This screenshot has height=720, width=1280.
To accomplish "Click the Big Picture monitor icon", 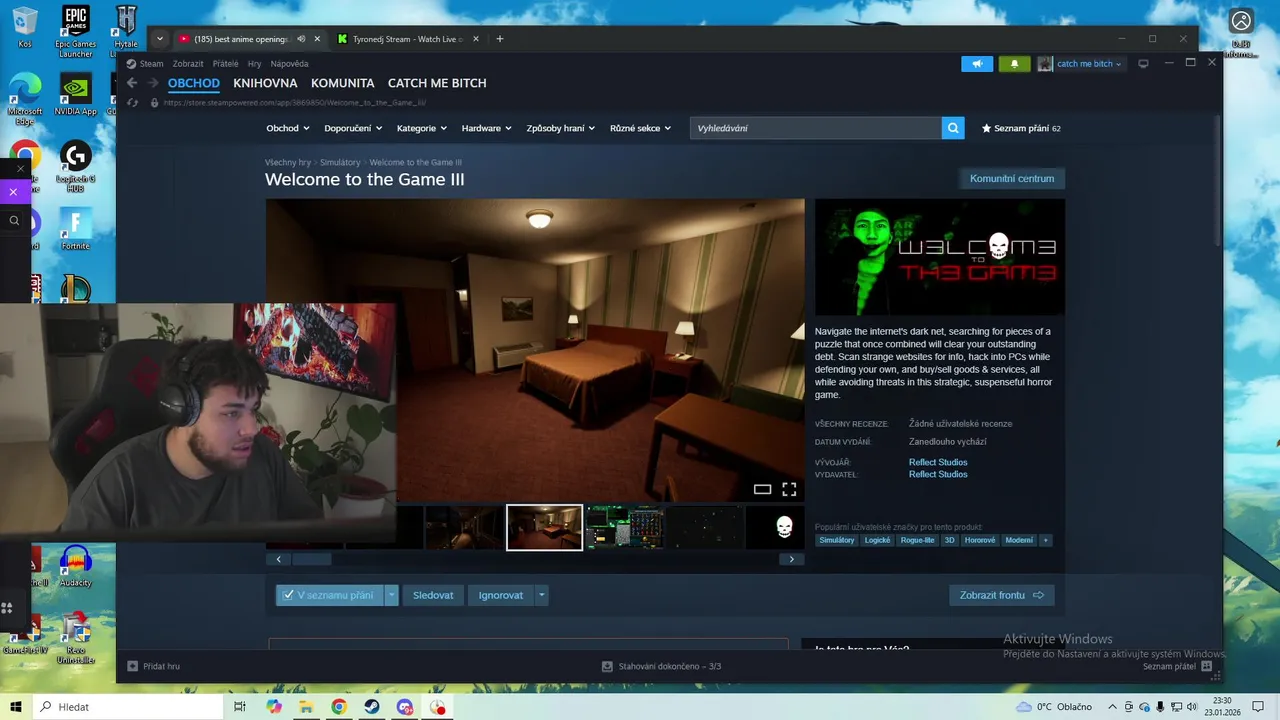I will click(x=1144, y=64).
